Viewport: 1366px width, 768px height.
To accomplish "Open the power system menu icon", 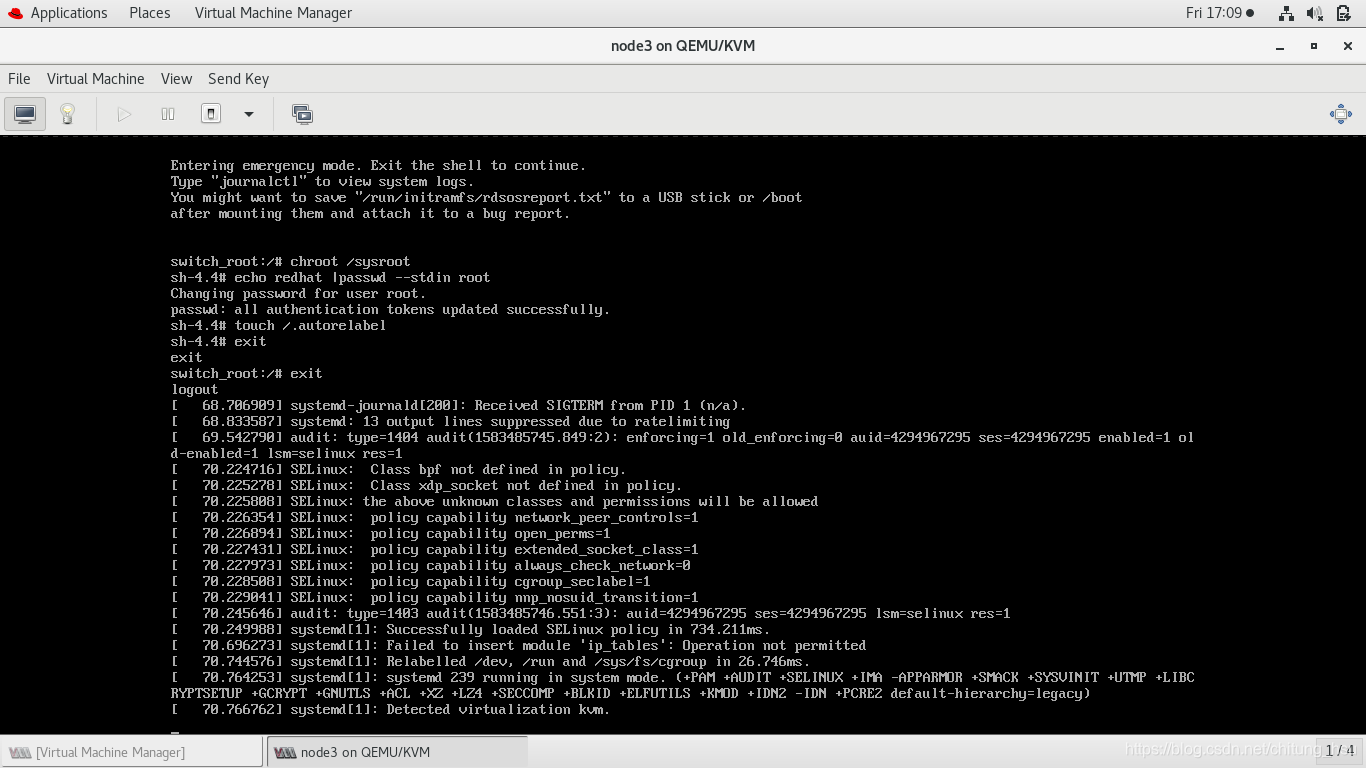I will pos(1343,13).
